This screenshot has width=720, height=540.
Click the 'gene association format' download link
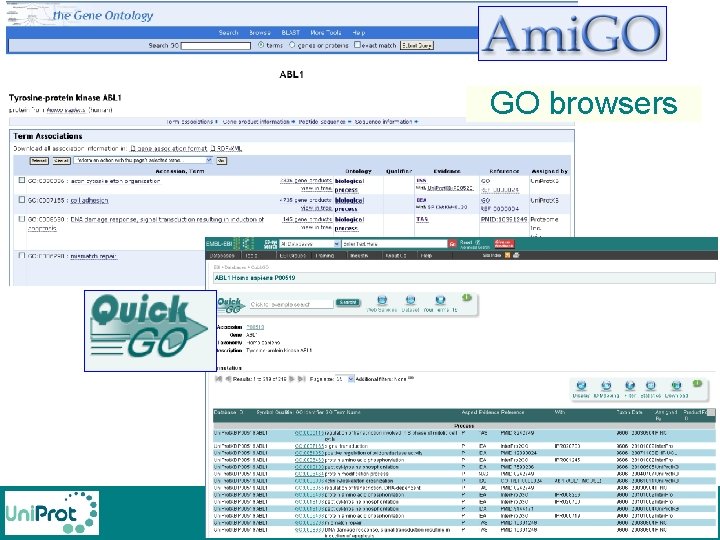172,149
